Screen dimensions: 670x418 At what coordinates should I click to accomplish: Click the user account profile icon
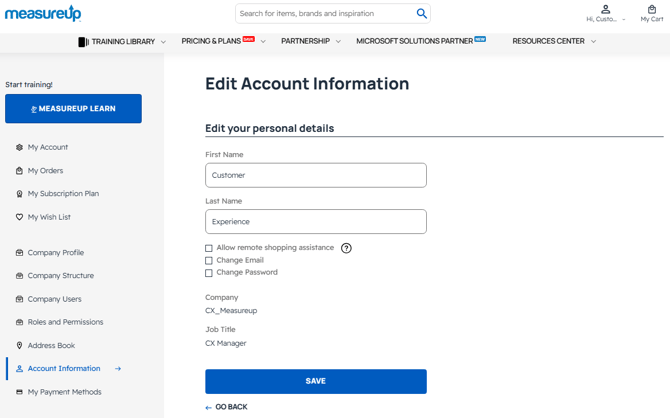pyautogui.click(x=605, y=9)
